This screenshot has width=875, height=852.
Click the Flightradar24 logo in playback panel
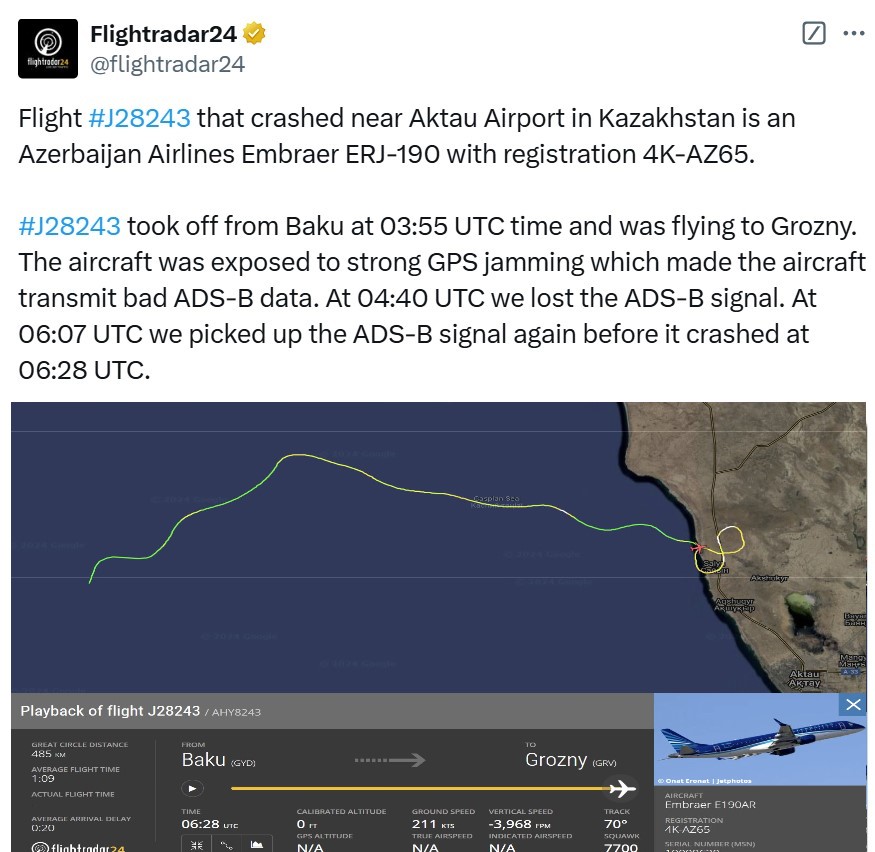(x=78, y=846)
